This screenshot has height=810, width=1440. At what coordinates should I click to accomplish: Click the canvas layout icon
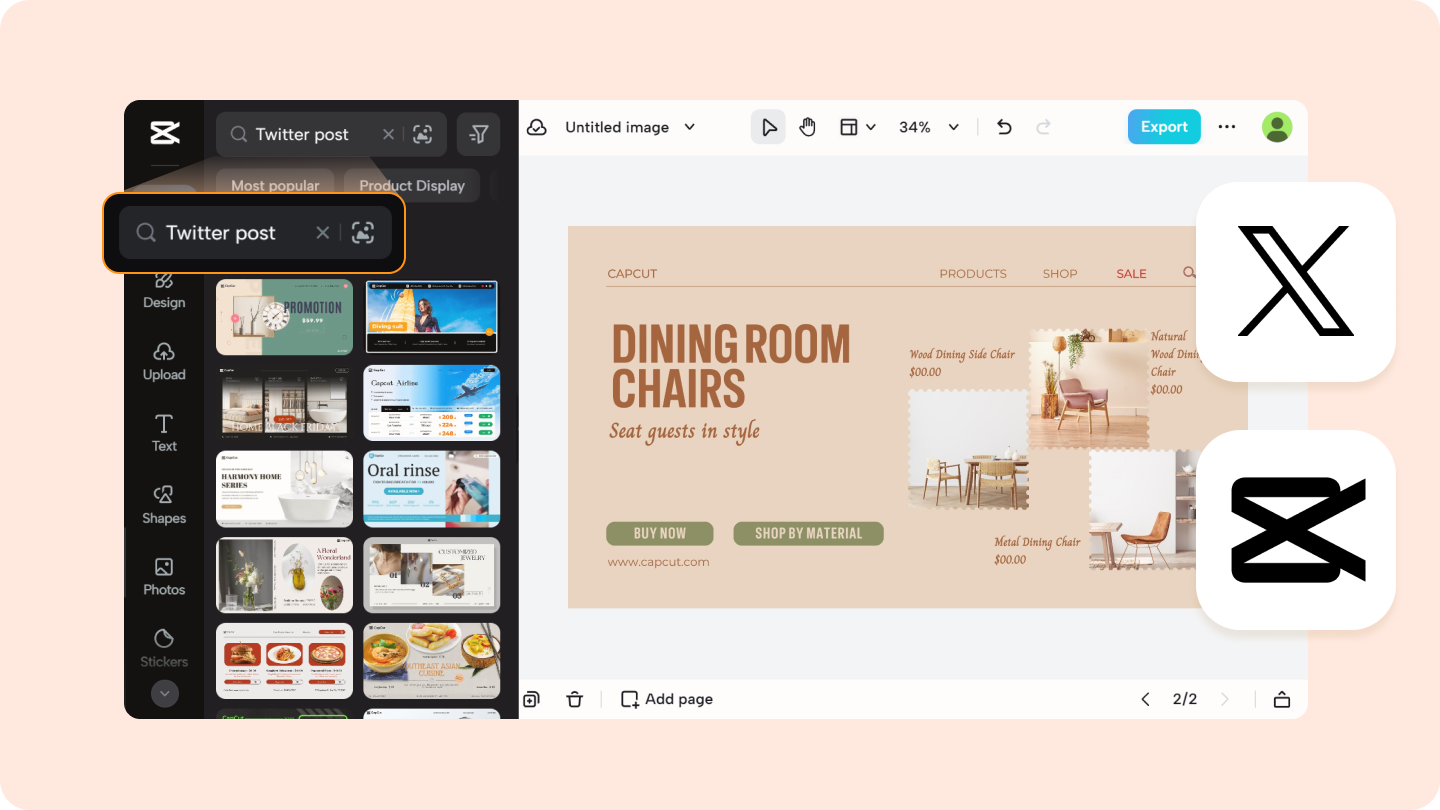[x=849, y=127]
